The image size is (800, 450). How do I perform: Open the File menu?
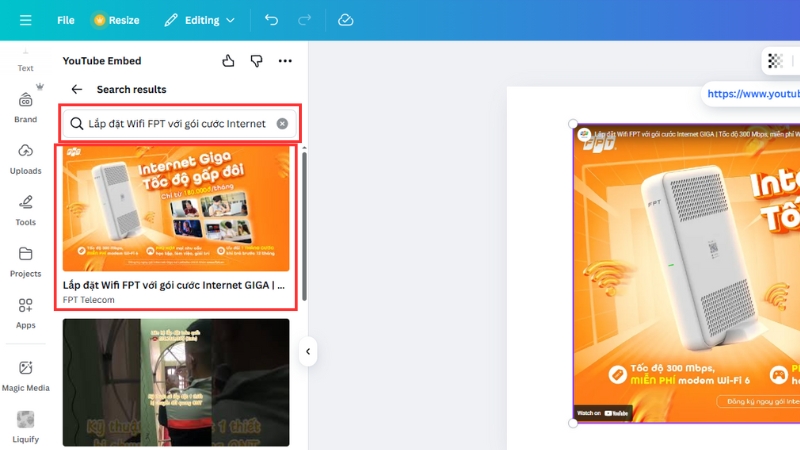click(x=66, y=20)
